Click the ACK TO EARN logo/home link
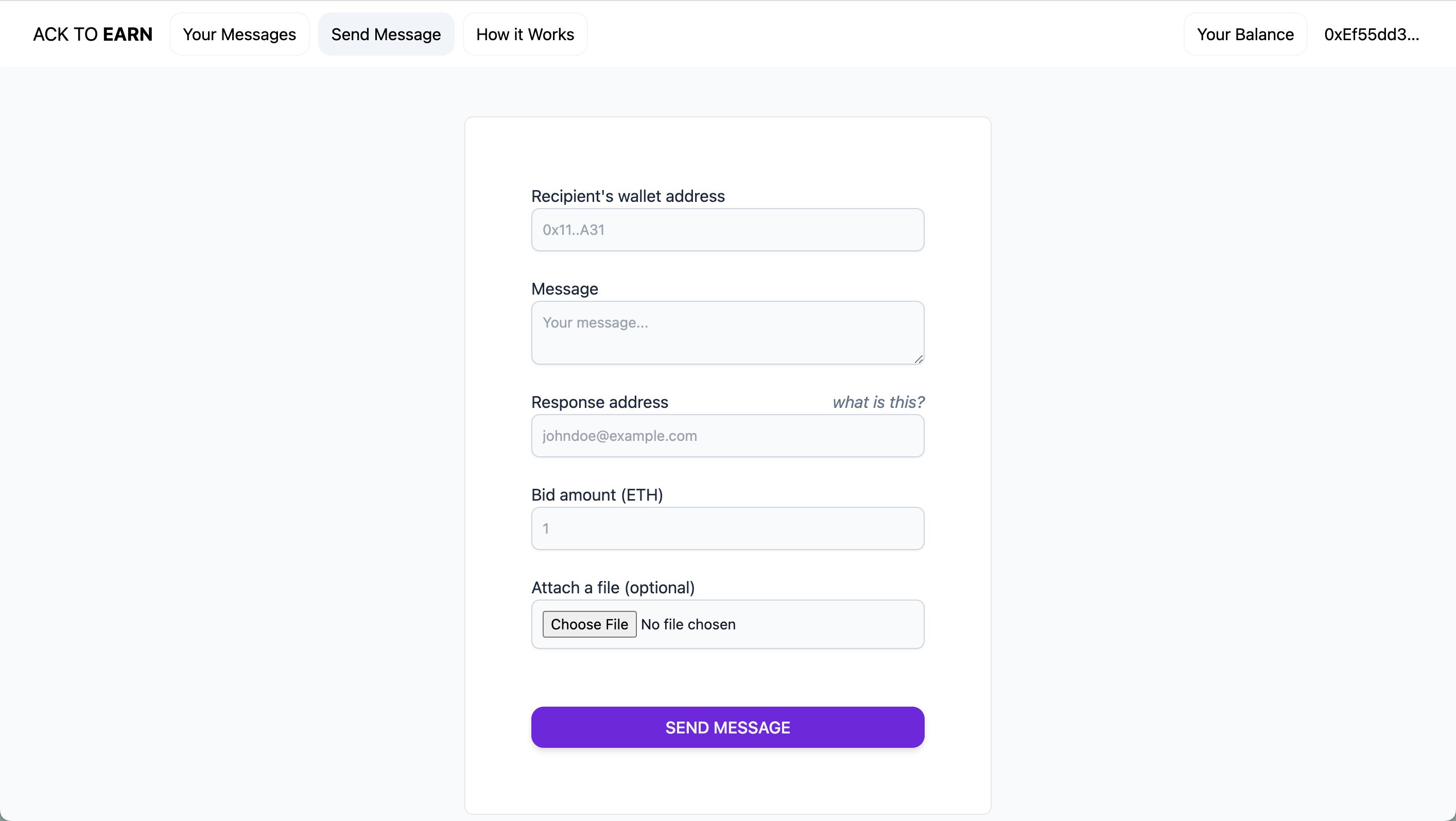Screen dimensions: 1456x821 (x=92, y=34)
